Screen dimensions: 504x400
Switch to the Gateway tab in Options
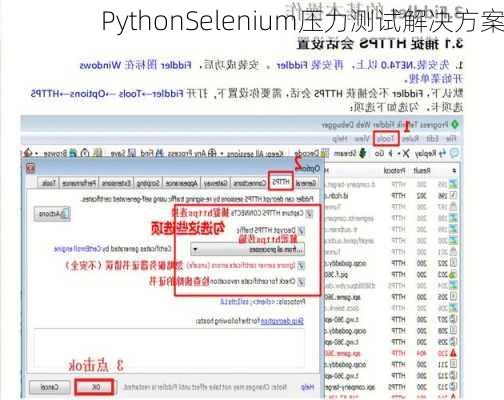click(215, 183)
